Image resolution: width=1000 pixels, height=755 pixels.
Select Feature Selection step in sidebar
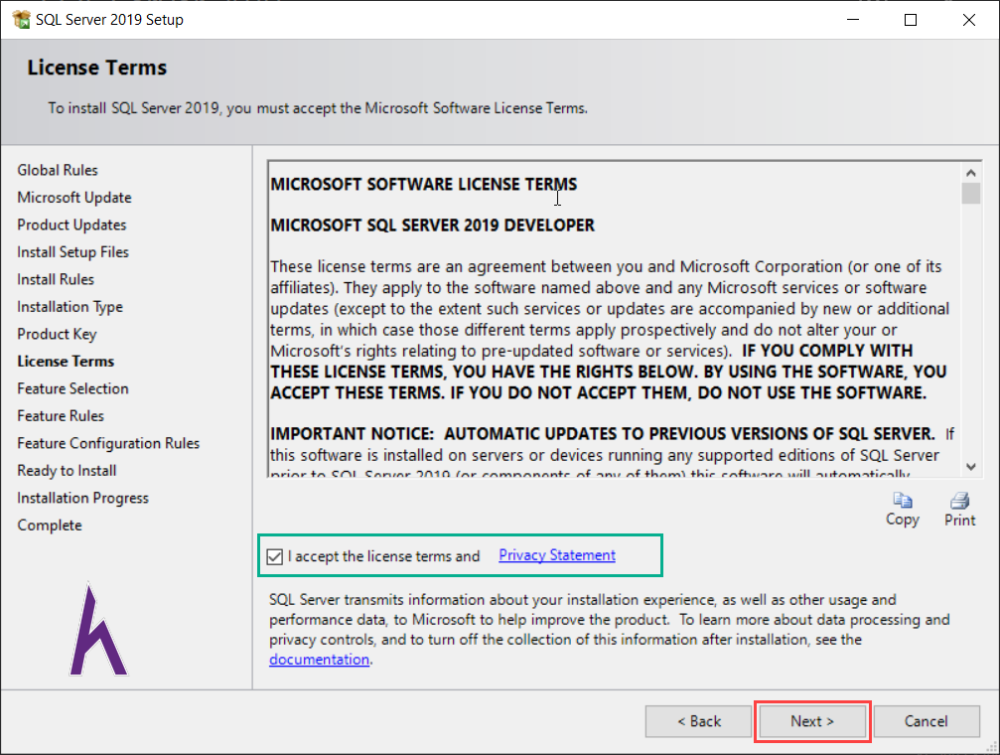pos(73,389)
